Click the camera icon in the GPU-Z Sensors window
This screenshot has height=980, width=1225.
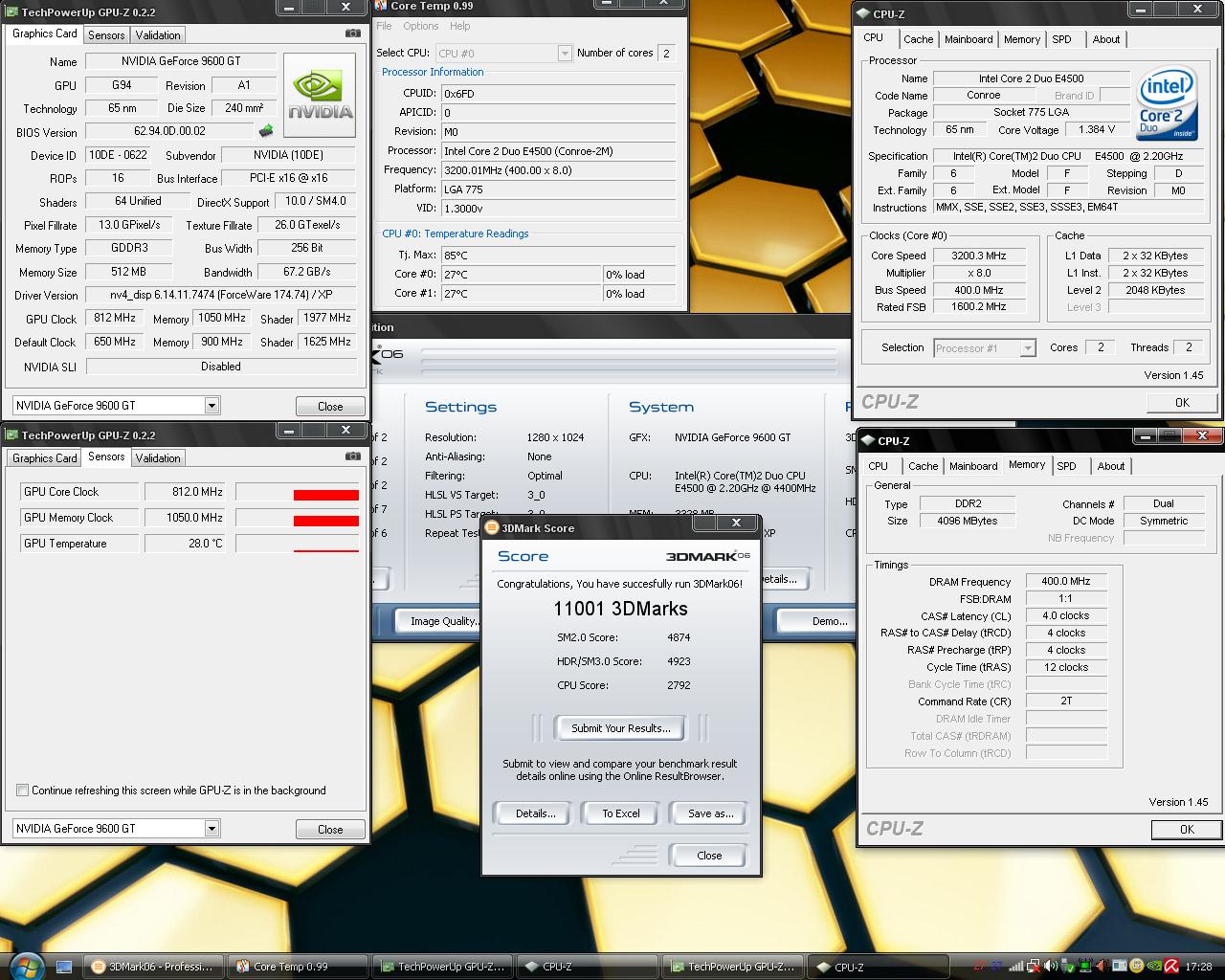point(353,457)
